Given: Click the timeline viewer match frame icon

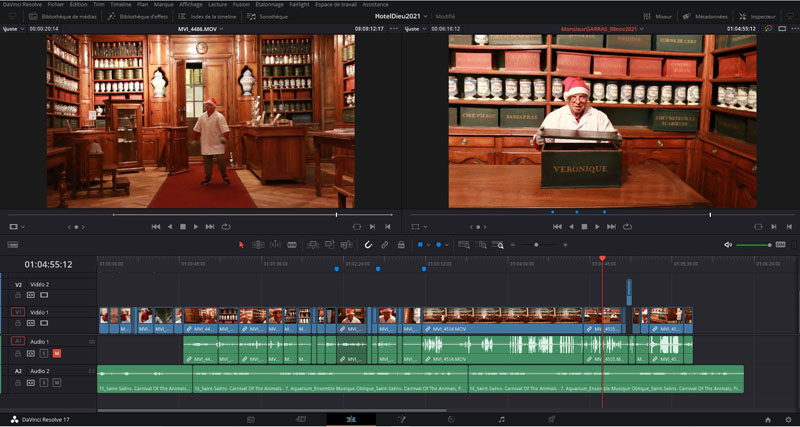Looking at the screenshot, I should tap(759, 227).
